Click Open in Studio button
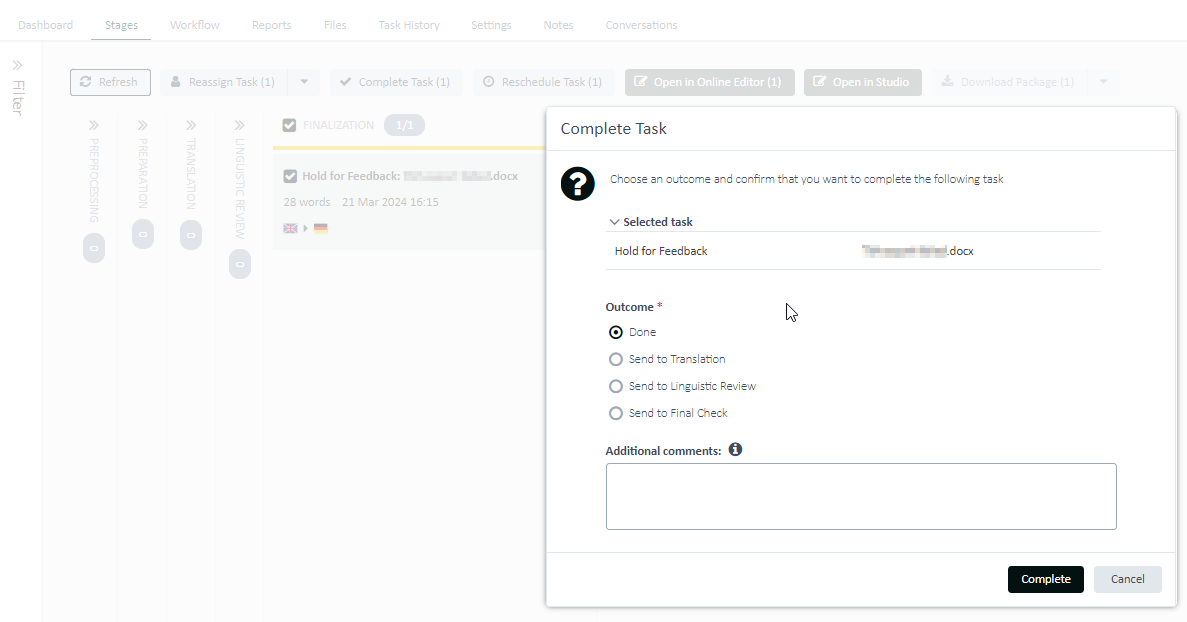This screenshot has width=1187, height=622. click(x=862, y=82)
